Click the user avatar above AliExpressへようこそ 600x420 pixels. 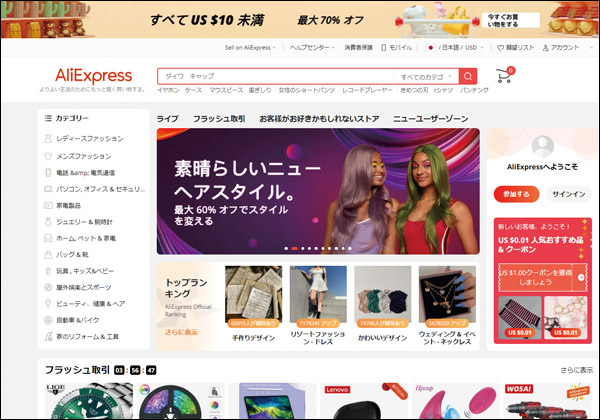pos(543,146)
